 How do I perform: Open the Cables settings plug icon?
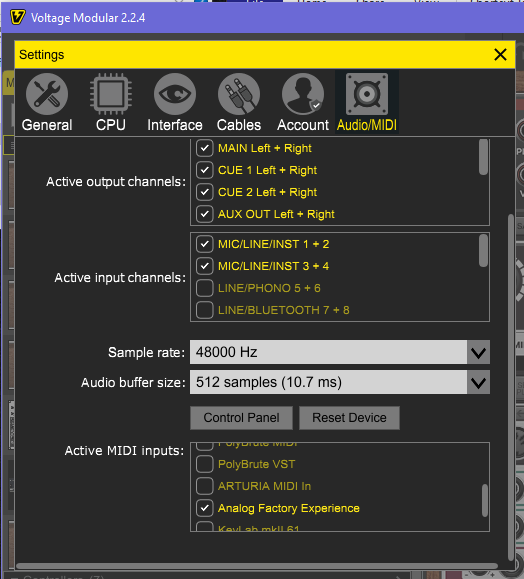click(239, 94)
